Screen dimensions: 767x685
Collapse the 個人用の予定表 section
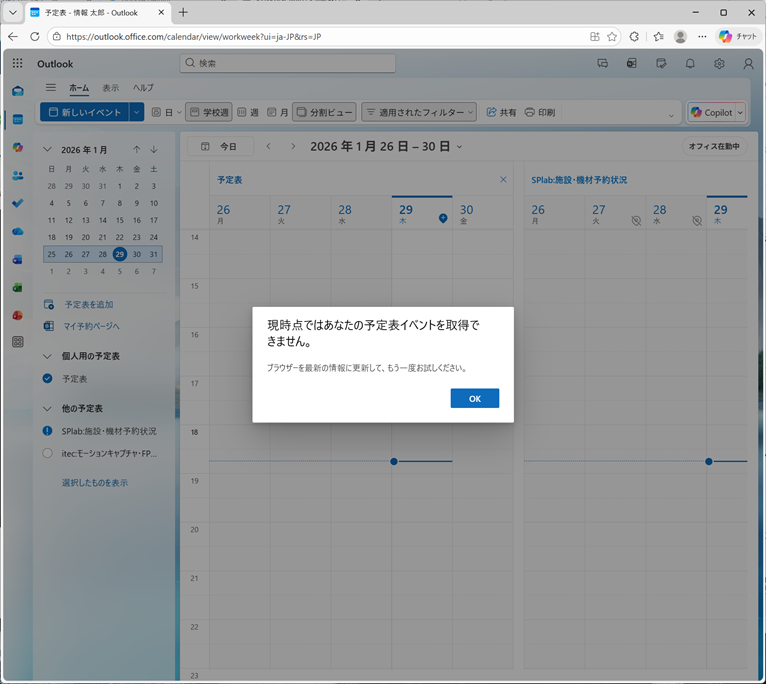(47, 356)
